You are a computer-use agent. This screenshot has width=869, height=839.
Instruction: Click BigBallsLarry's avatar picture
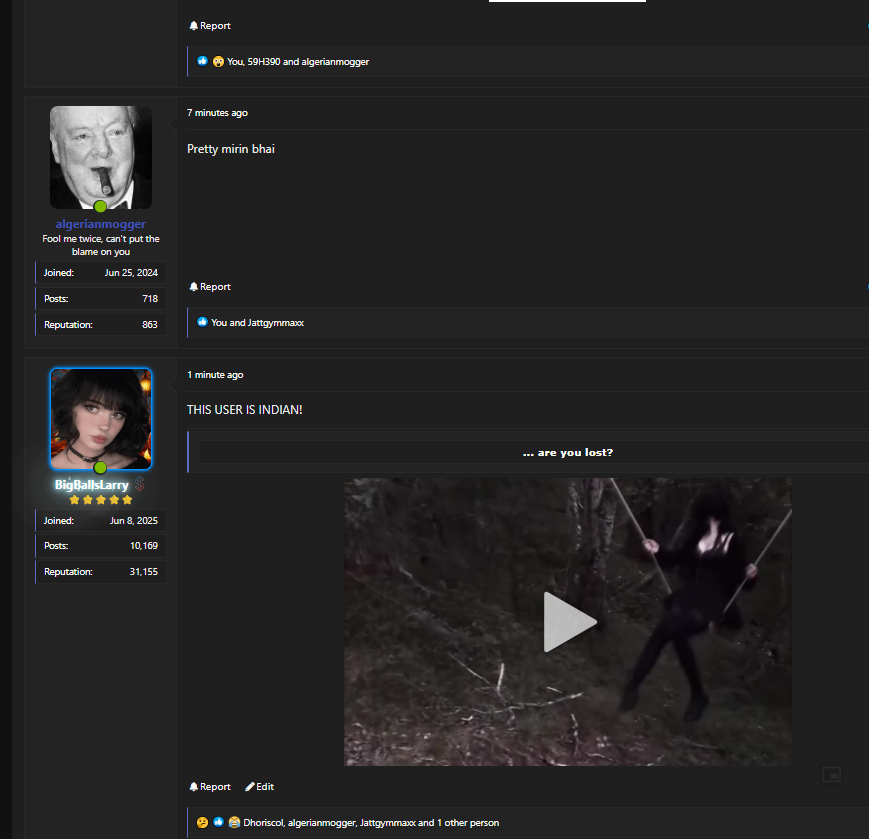click(100, 417)
